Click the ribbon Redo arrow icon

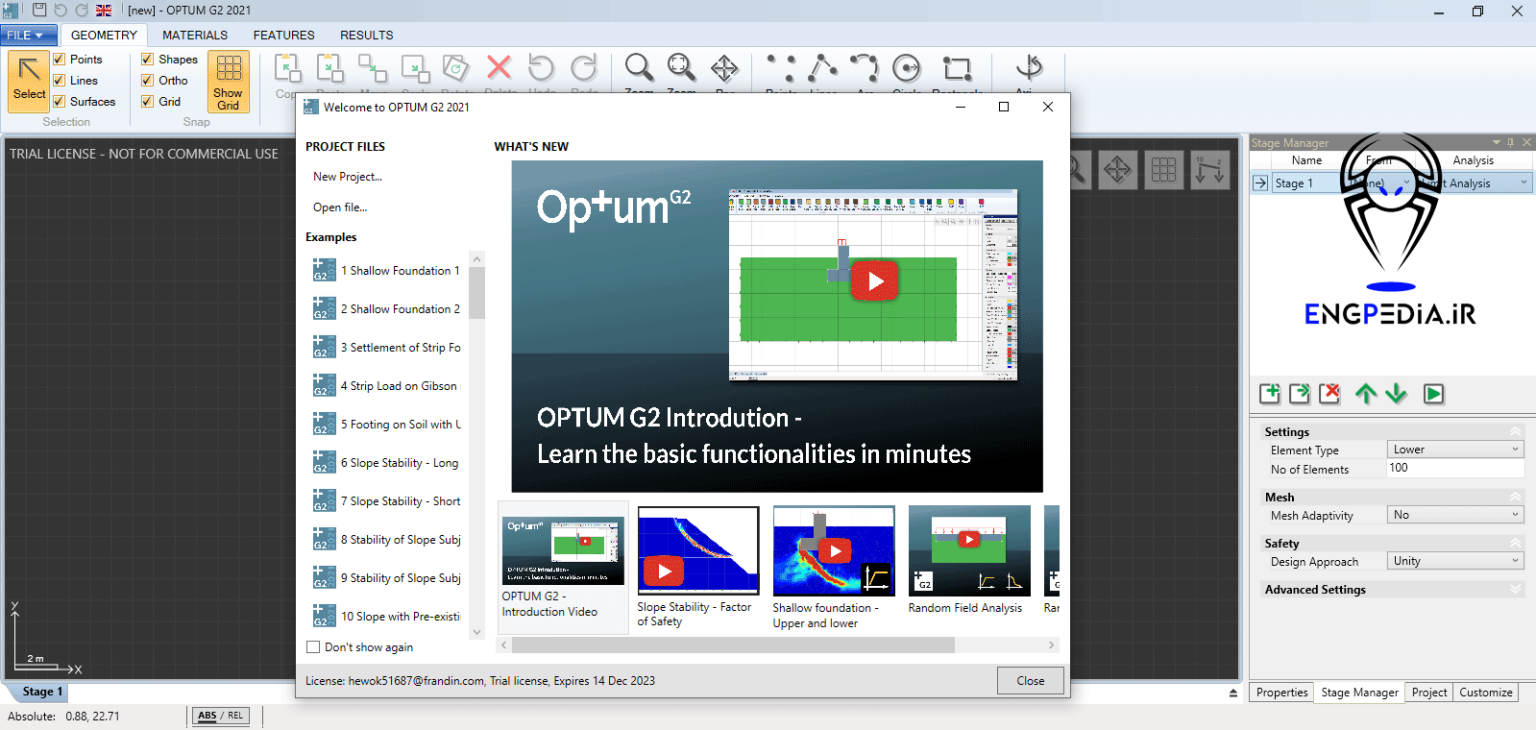(583, 68)
